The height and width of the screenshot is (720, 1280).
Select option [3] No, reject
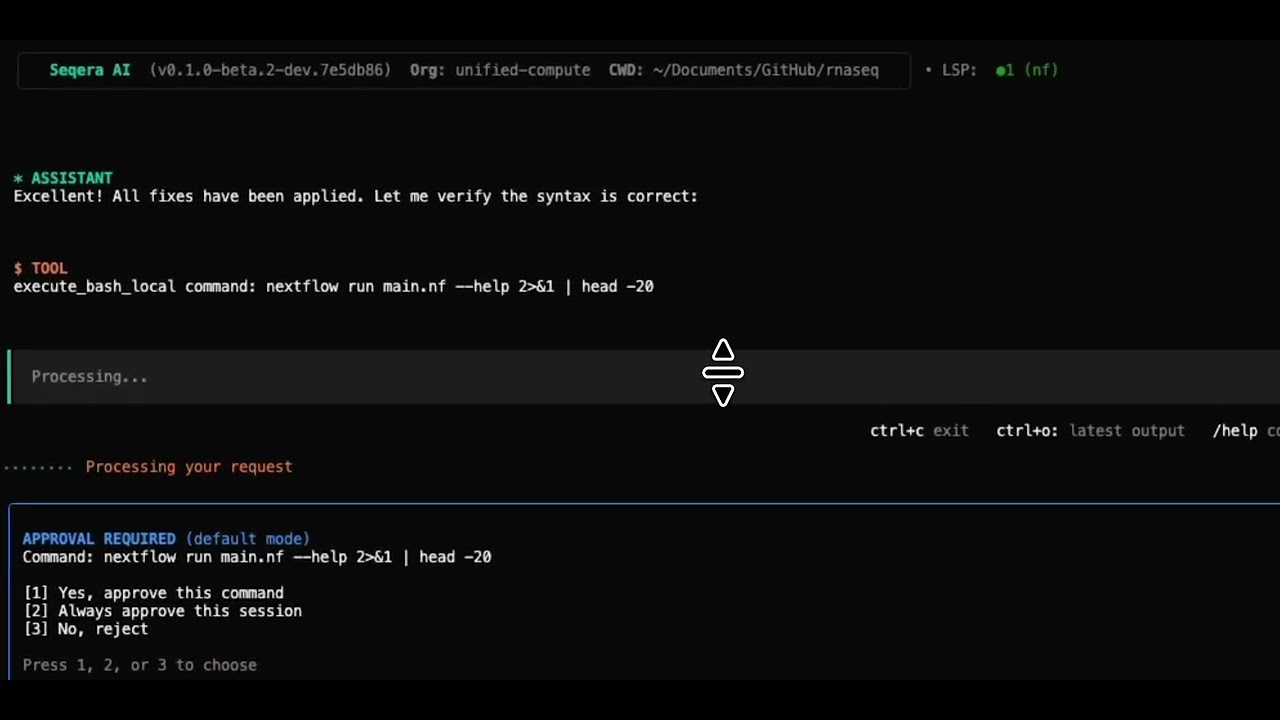pyautogui.click(x=85, y=629)
